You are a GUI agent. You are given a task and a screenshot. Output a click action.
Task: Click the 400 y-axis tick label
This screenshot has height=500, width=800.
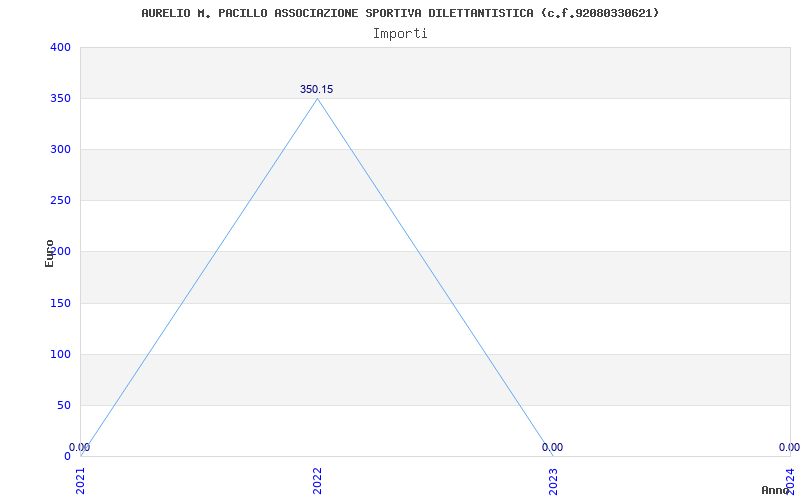[60, 47]
